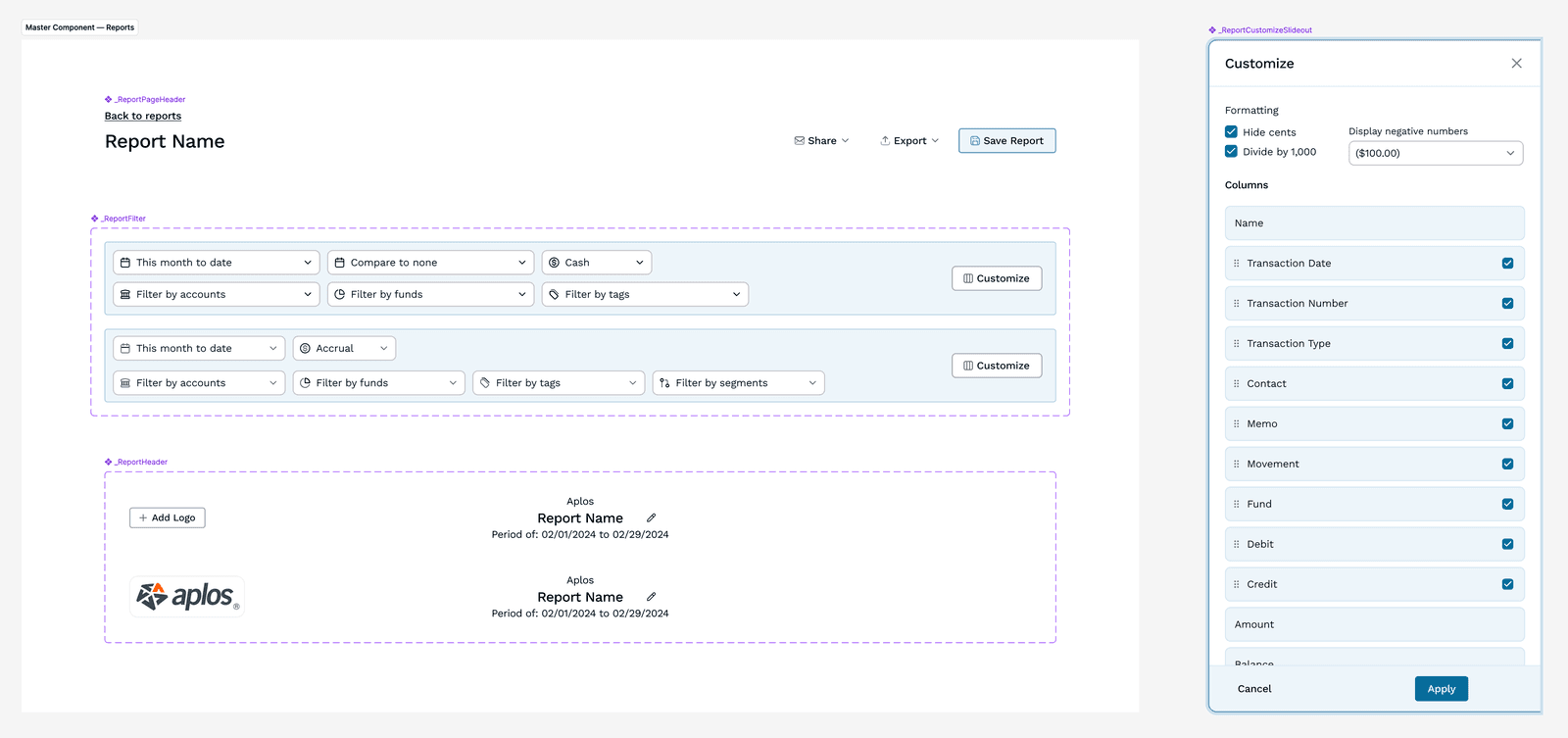Grab the drag handle for Credit

1236,585
